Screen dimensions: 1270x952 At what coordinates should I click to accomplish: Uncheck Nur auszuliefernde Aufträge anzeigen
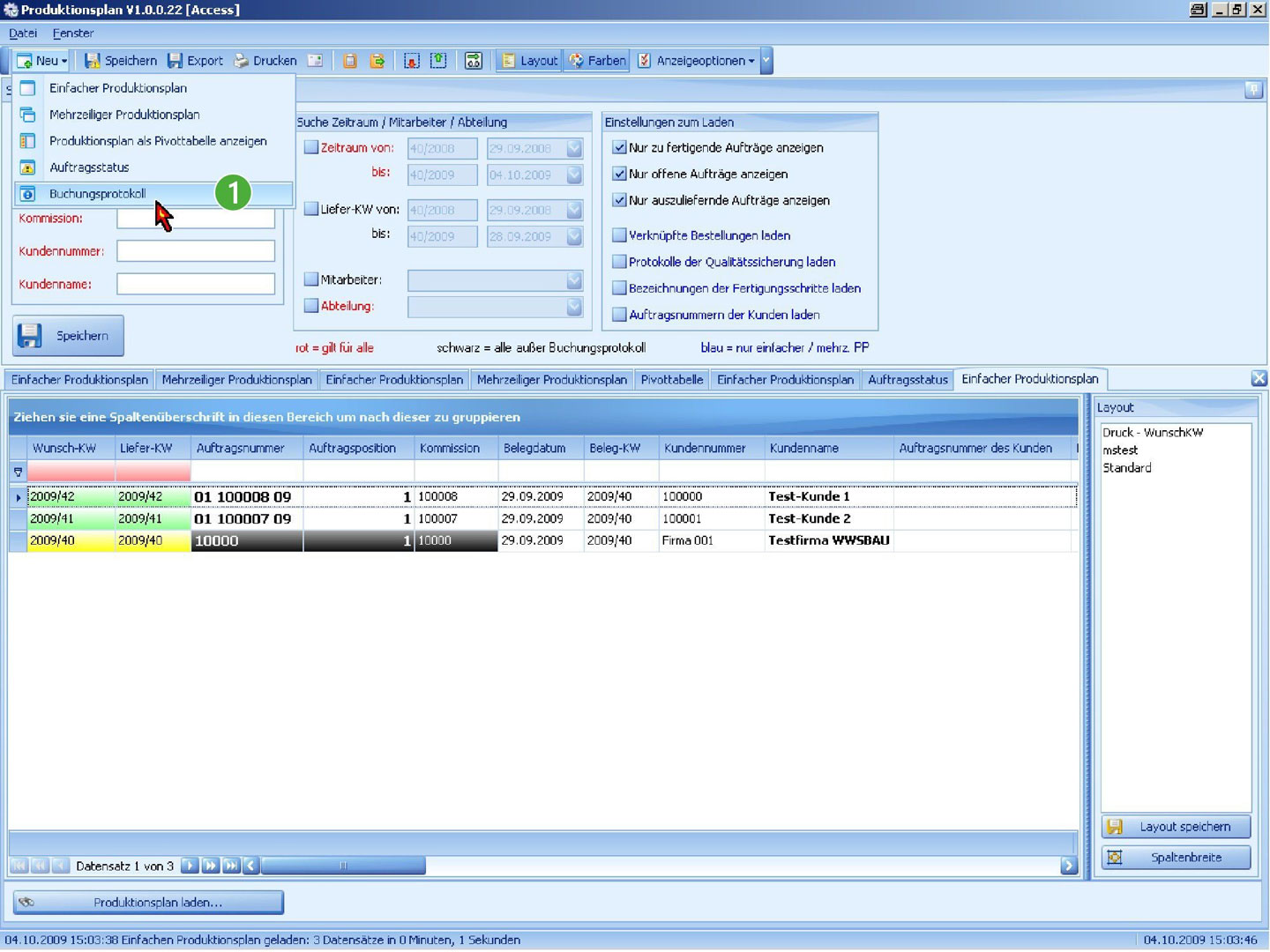619,200
